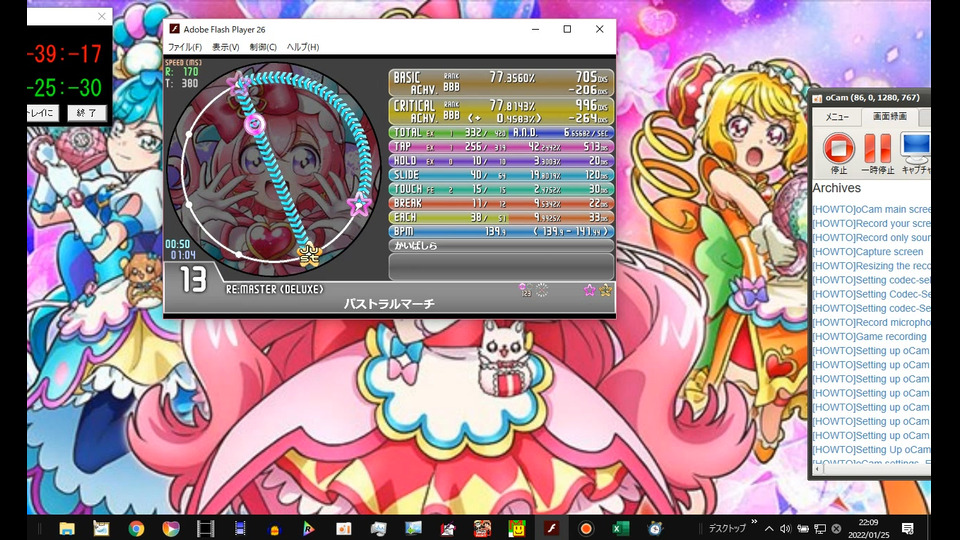Click the small 123 note icon in the song bar
960x540 pixels.
[x=525, y=290]
